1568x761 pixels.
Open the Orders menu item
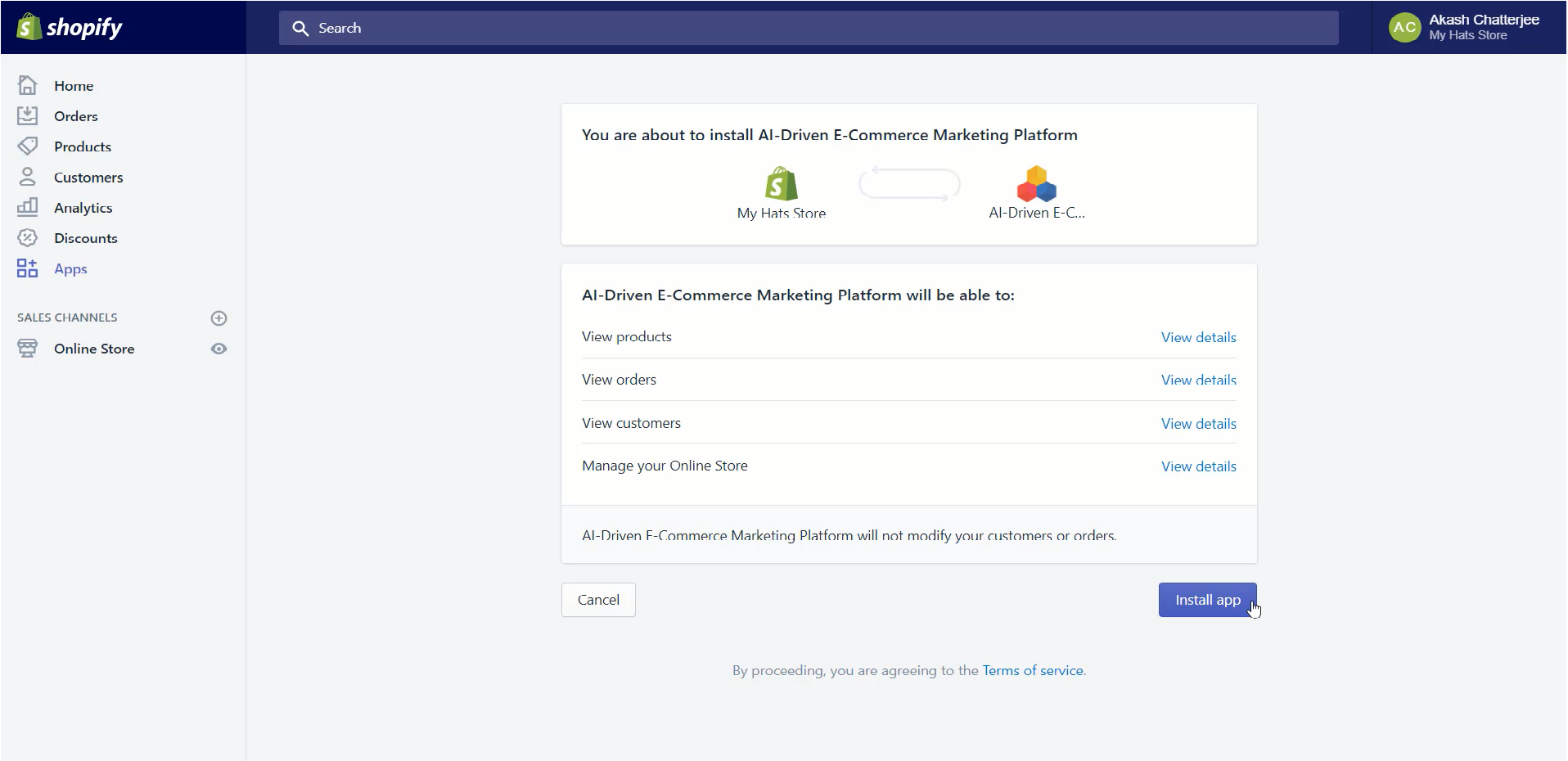click(x=76, y=116)
